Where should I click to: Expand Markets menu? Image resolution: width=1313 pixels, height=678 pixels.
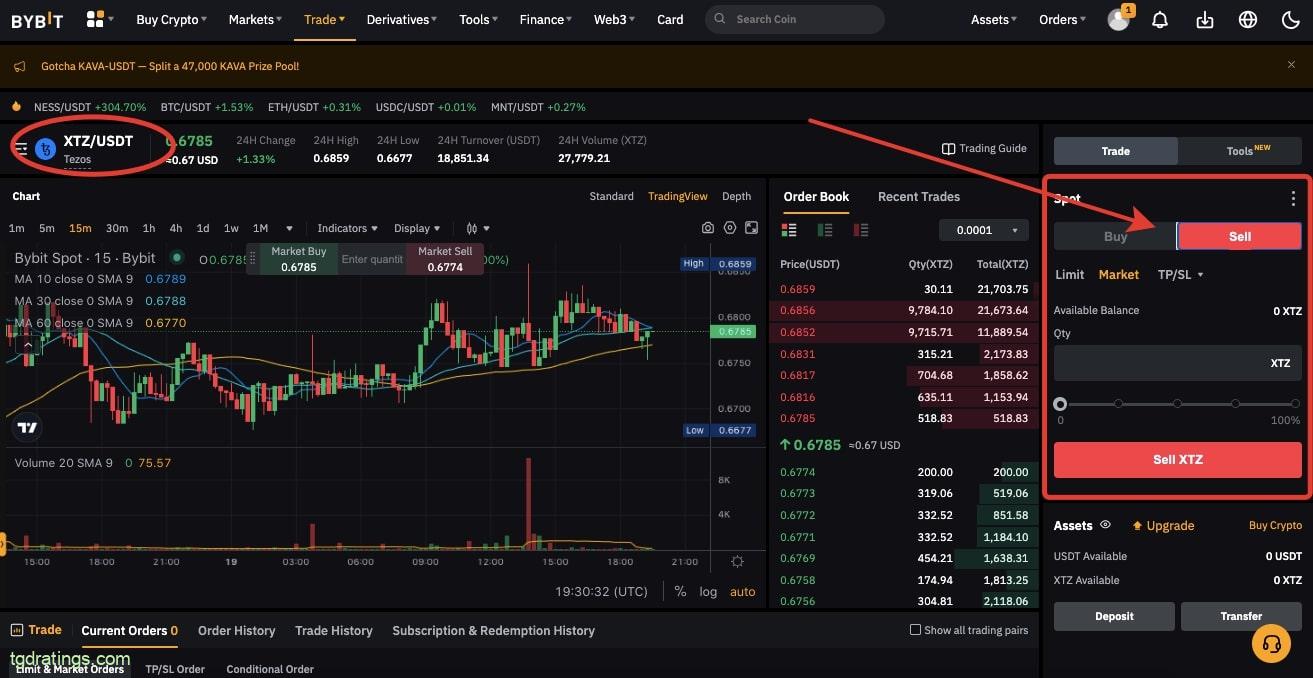[255, 19]
